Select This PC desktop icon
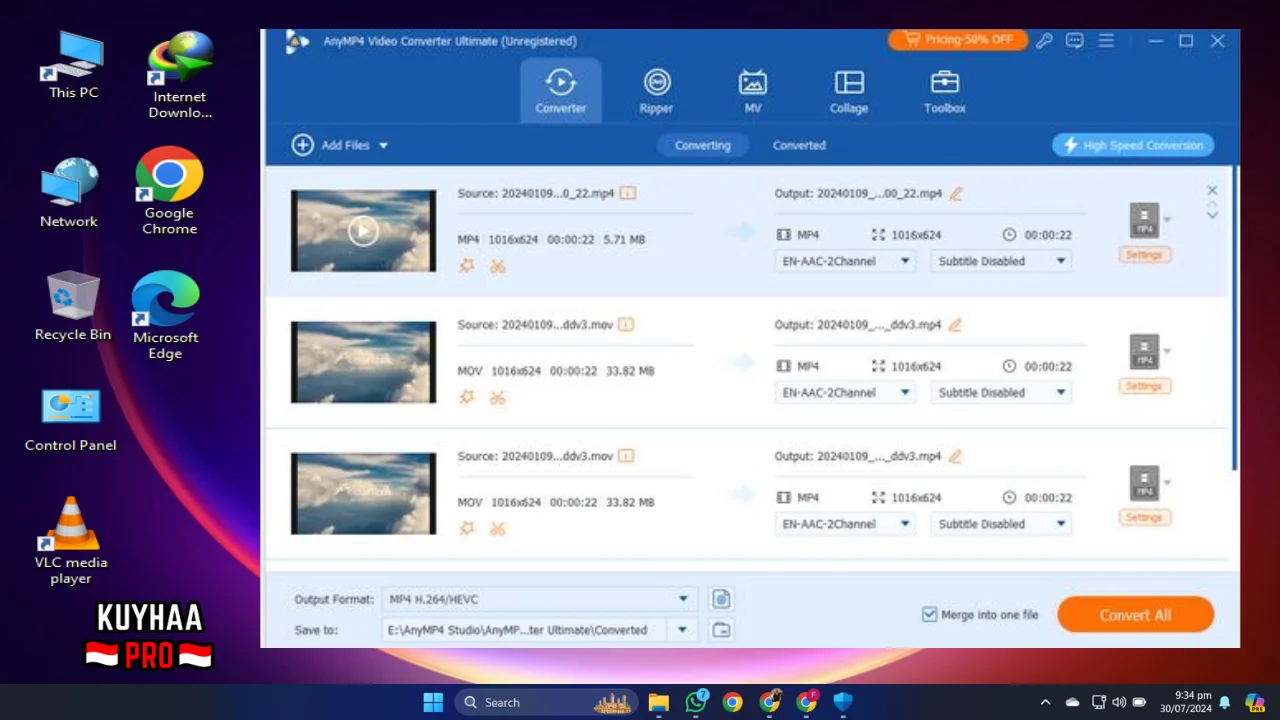Screen dimensions: 1280x720 [x=73, y=65]
